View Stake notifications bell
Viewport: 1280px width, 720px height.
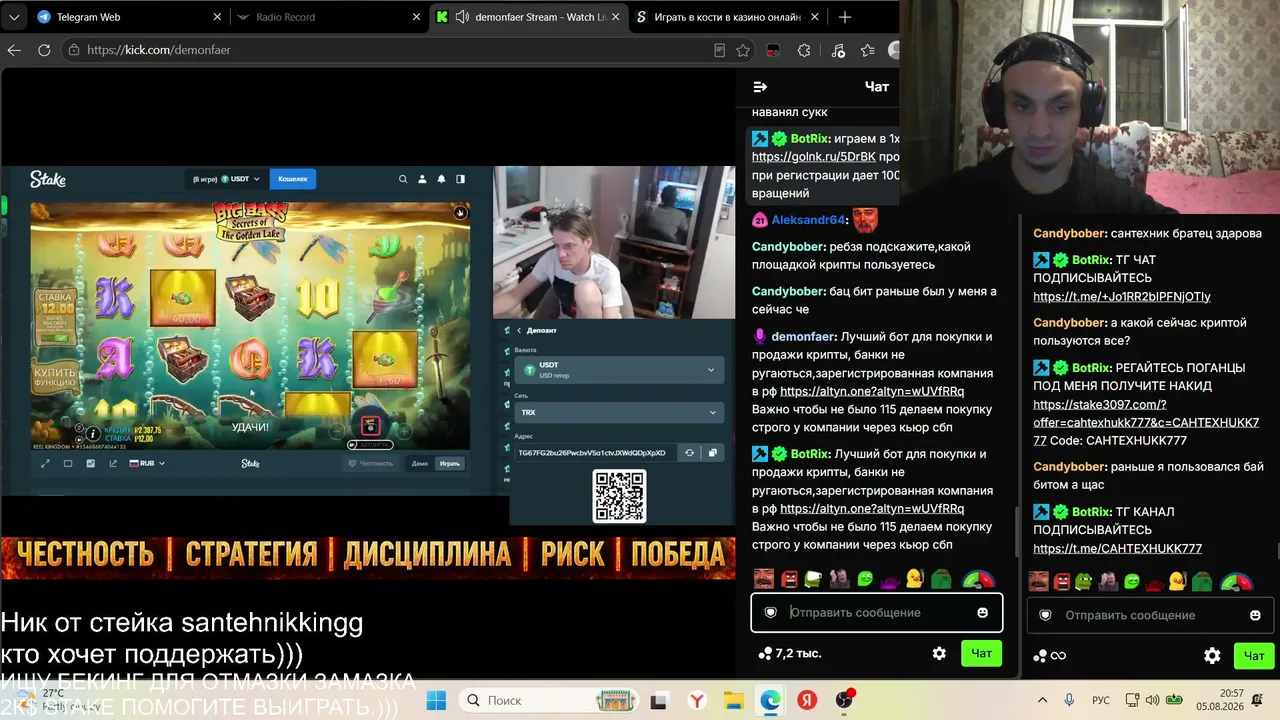[441, 179]
